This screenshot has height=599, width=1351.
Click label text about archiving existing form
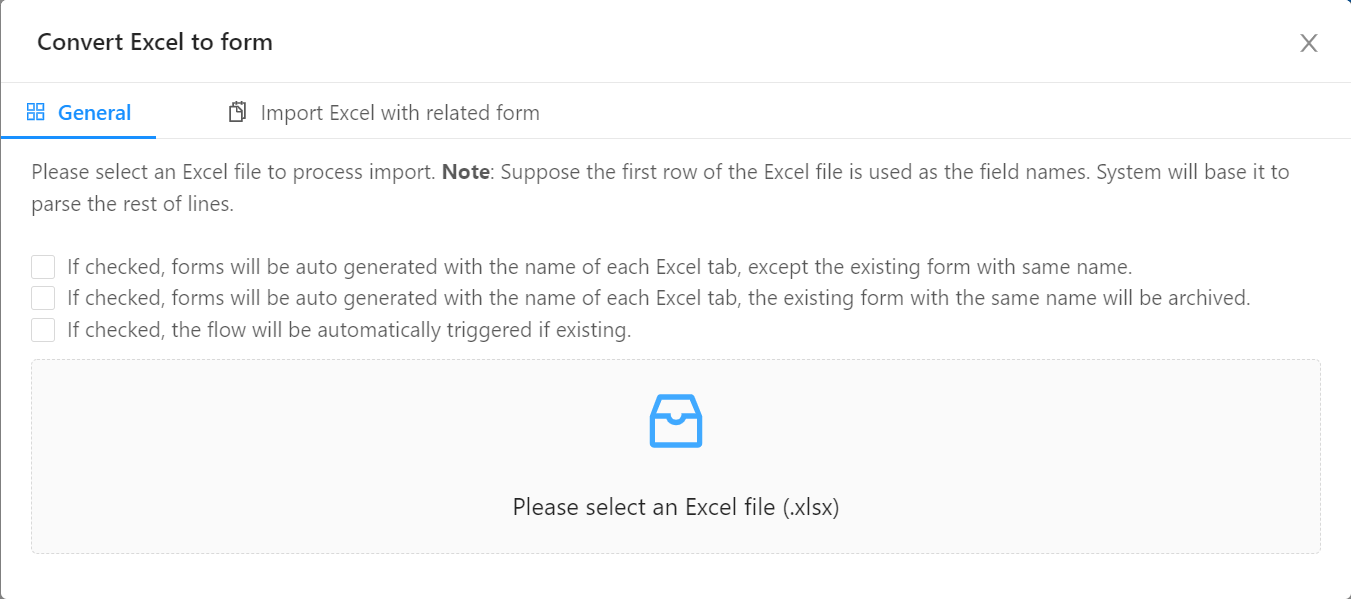pos(659,298)
